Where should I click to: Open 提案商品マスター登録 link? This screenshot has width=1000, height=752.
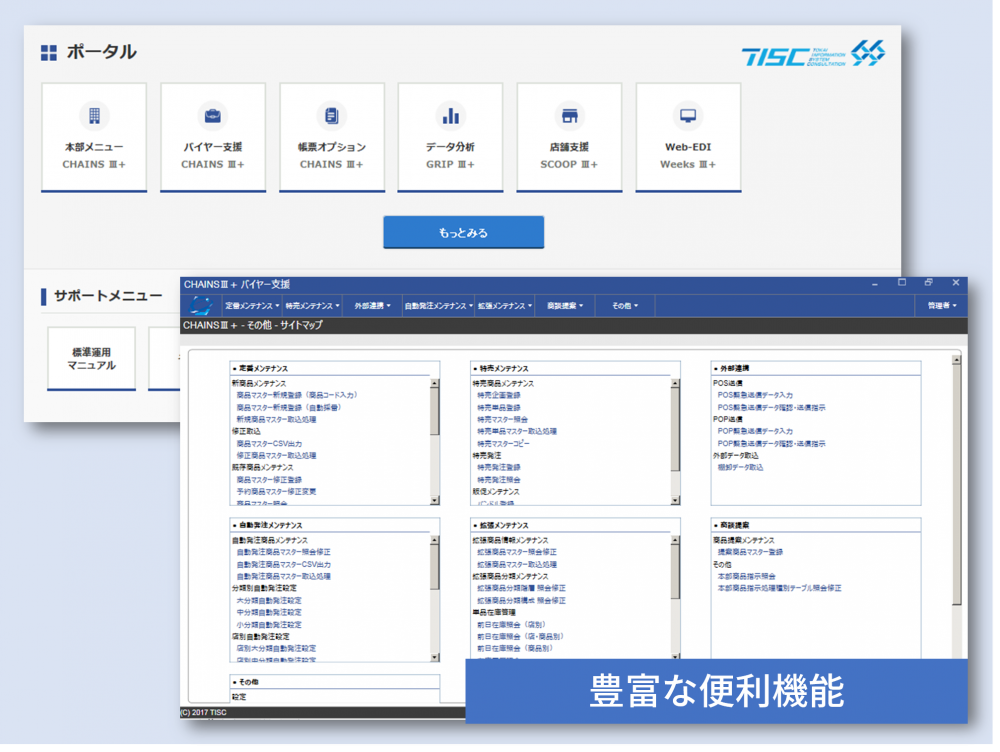click(751, 552)
